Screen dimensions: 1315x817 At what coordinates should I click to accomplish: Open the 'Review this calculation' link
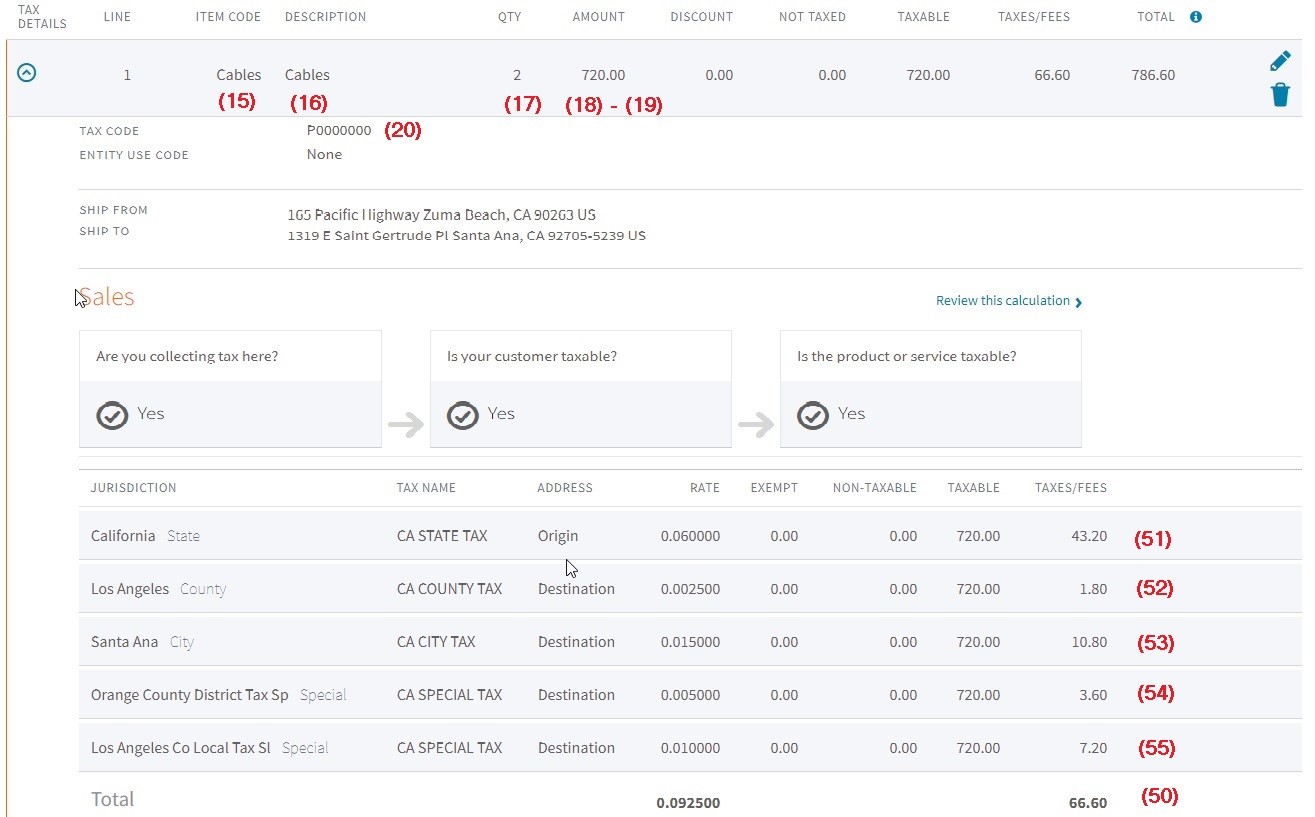(1000, 300)
